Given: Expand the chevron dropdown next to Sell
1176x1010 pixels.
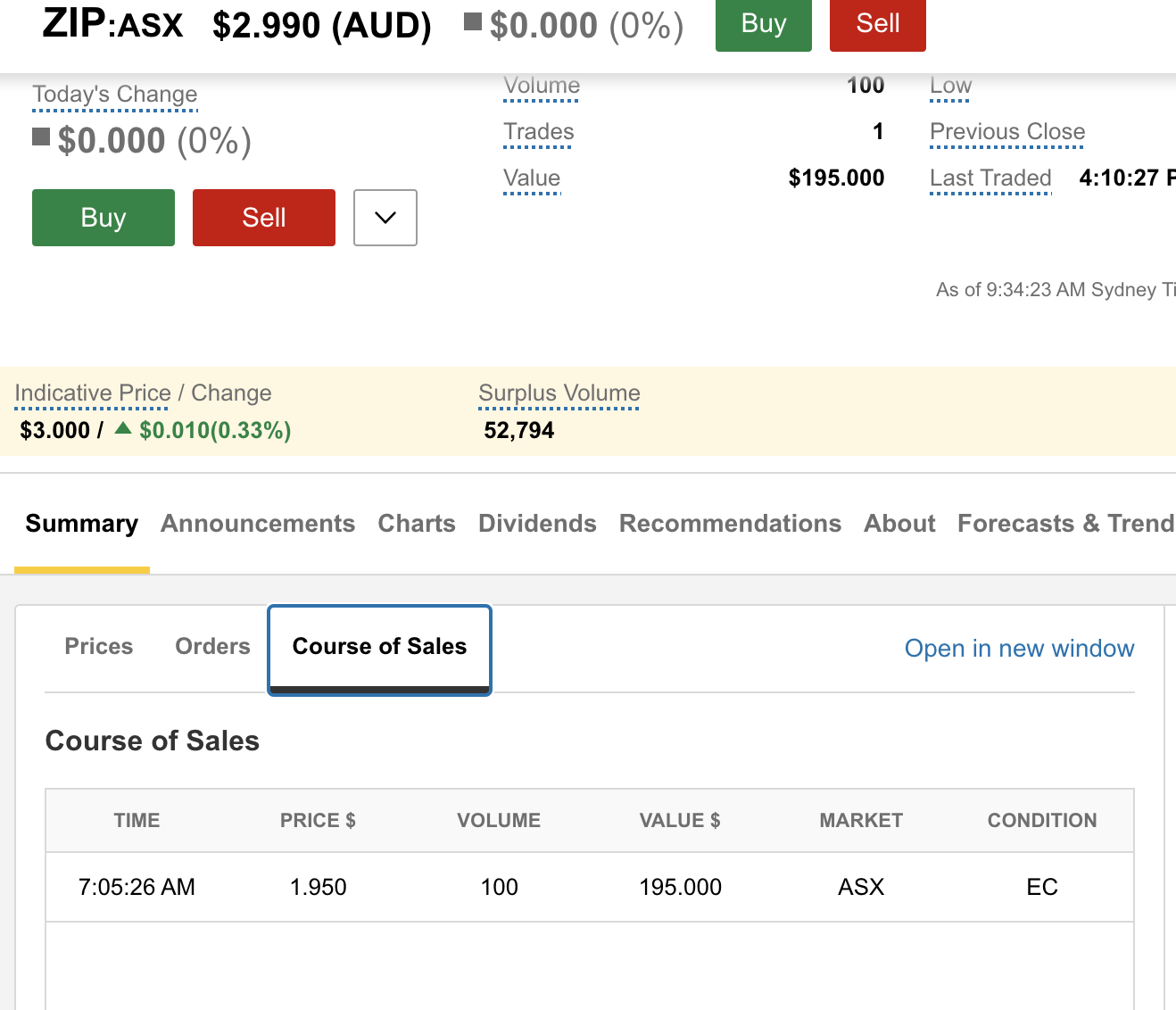Looking at the screenshot, I should (x=385, y=218).
